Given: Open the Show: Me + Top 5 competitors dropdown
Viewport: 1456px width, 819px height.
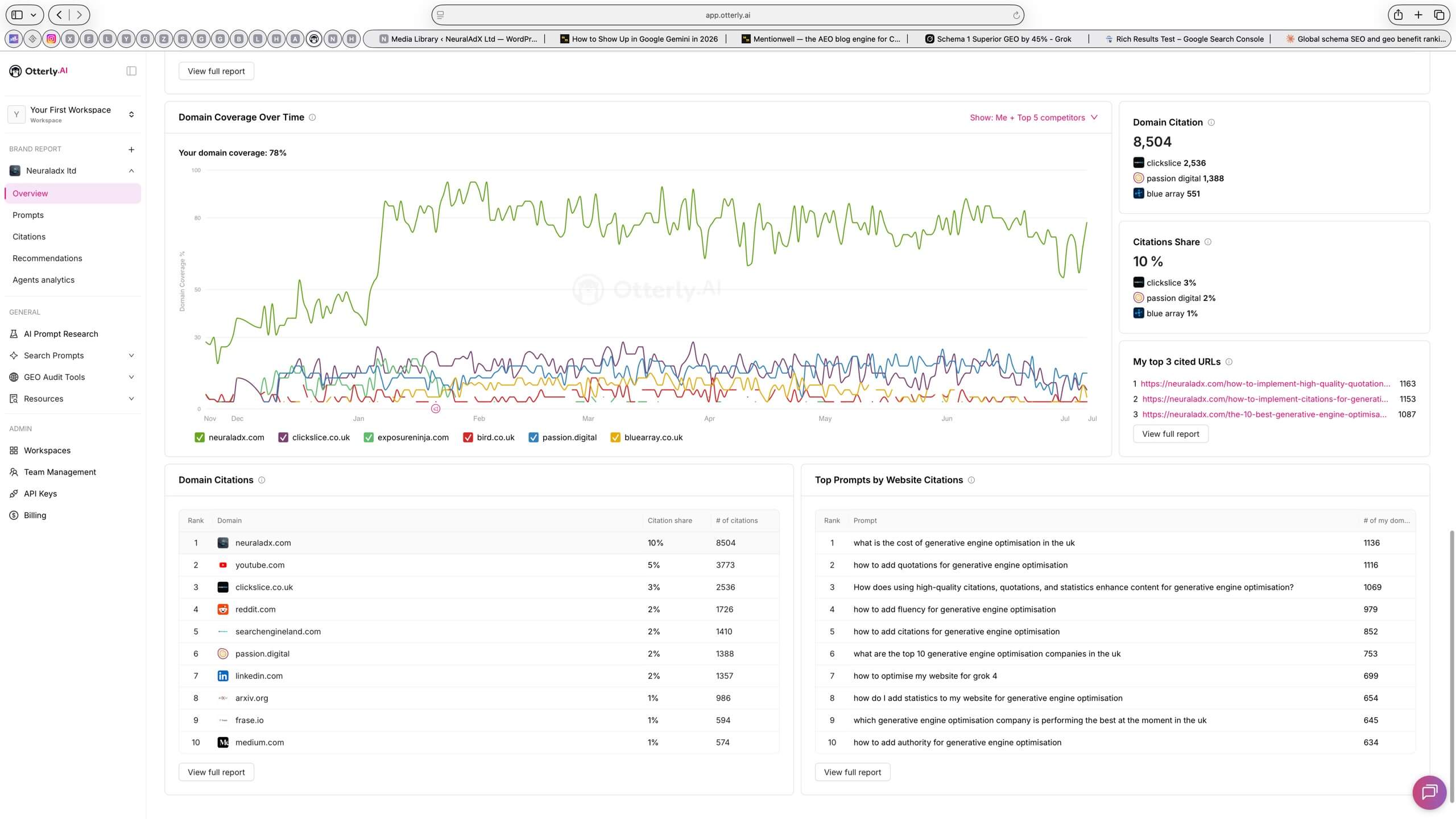Looking at the screenshot, I should coord(1033,117).
